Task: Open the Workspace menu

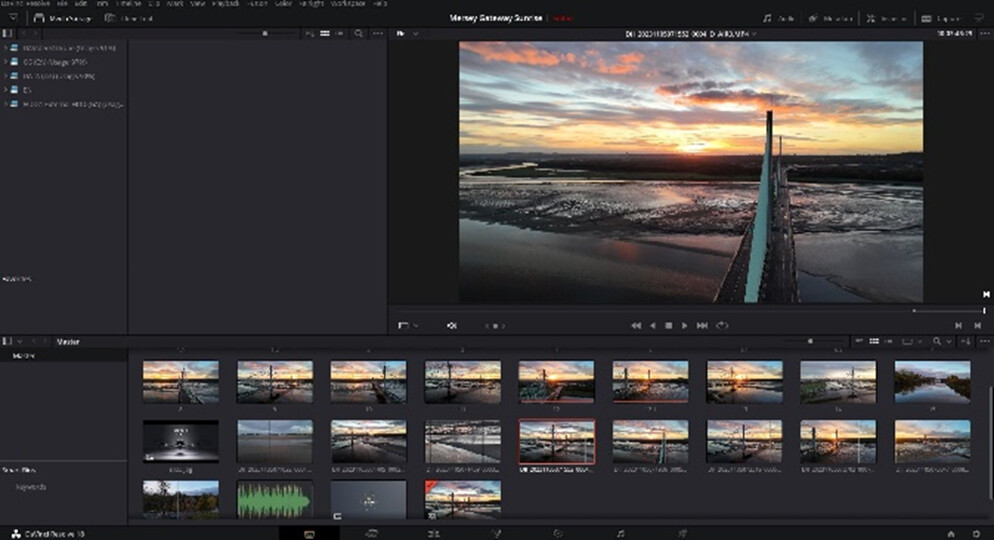Action: click(x=348, y=4)
